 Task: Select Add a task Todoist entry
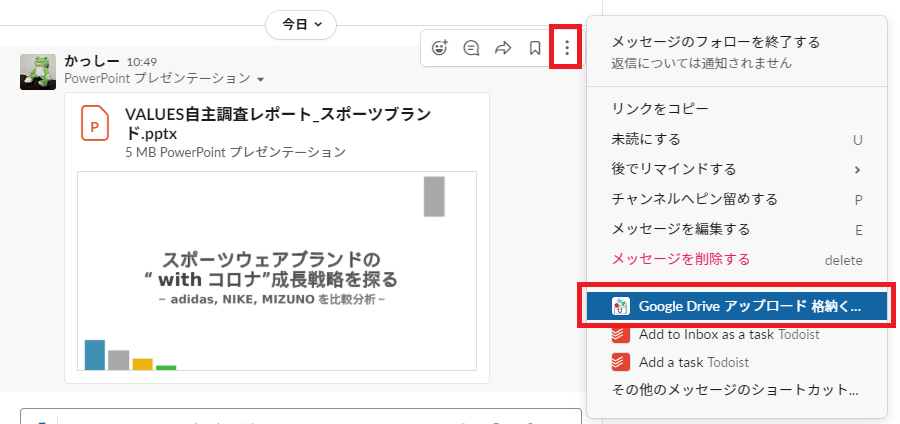coord(737,363)
